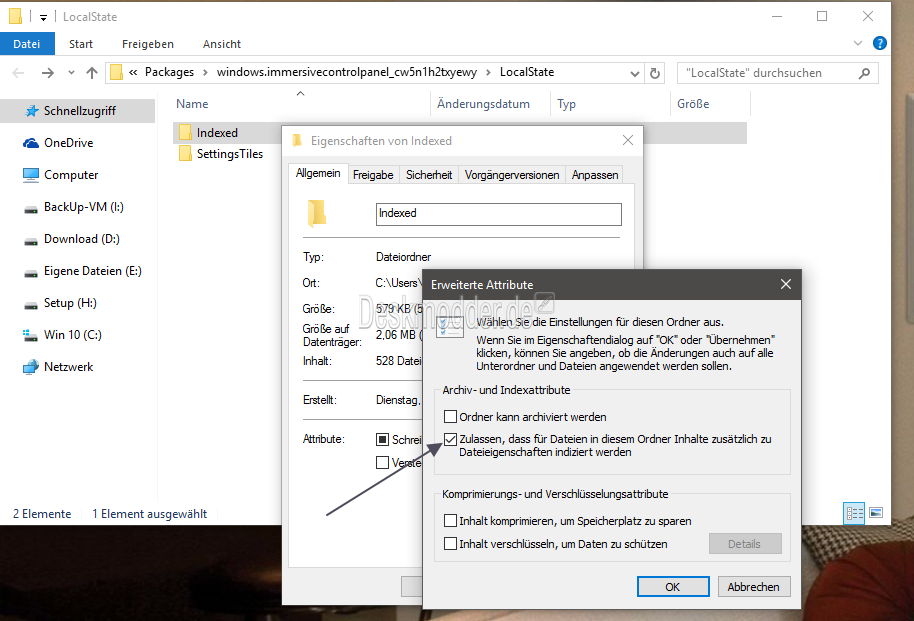The width and height of the screenshot is (914, 621).
Task: Select Schnellzugriff in the navigation pane
Action: (x=80, y=111)
